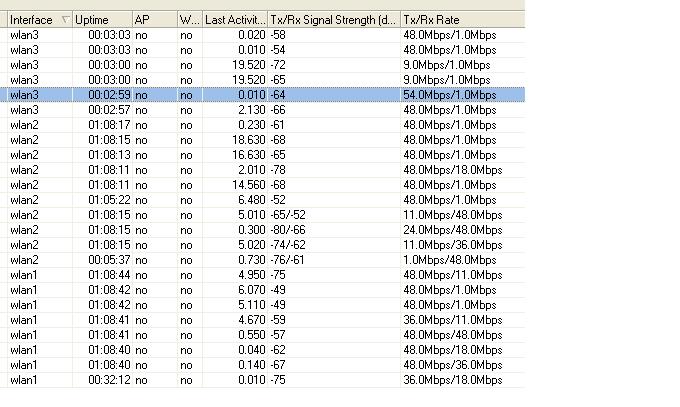Select wlan2 row with uptime 01:05:22
The image size is (680, 407).
pyautogui.click(x=262, y=200)
